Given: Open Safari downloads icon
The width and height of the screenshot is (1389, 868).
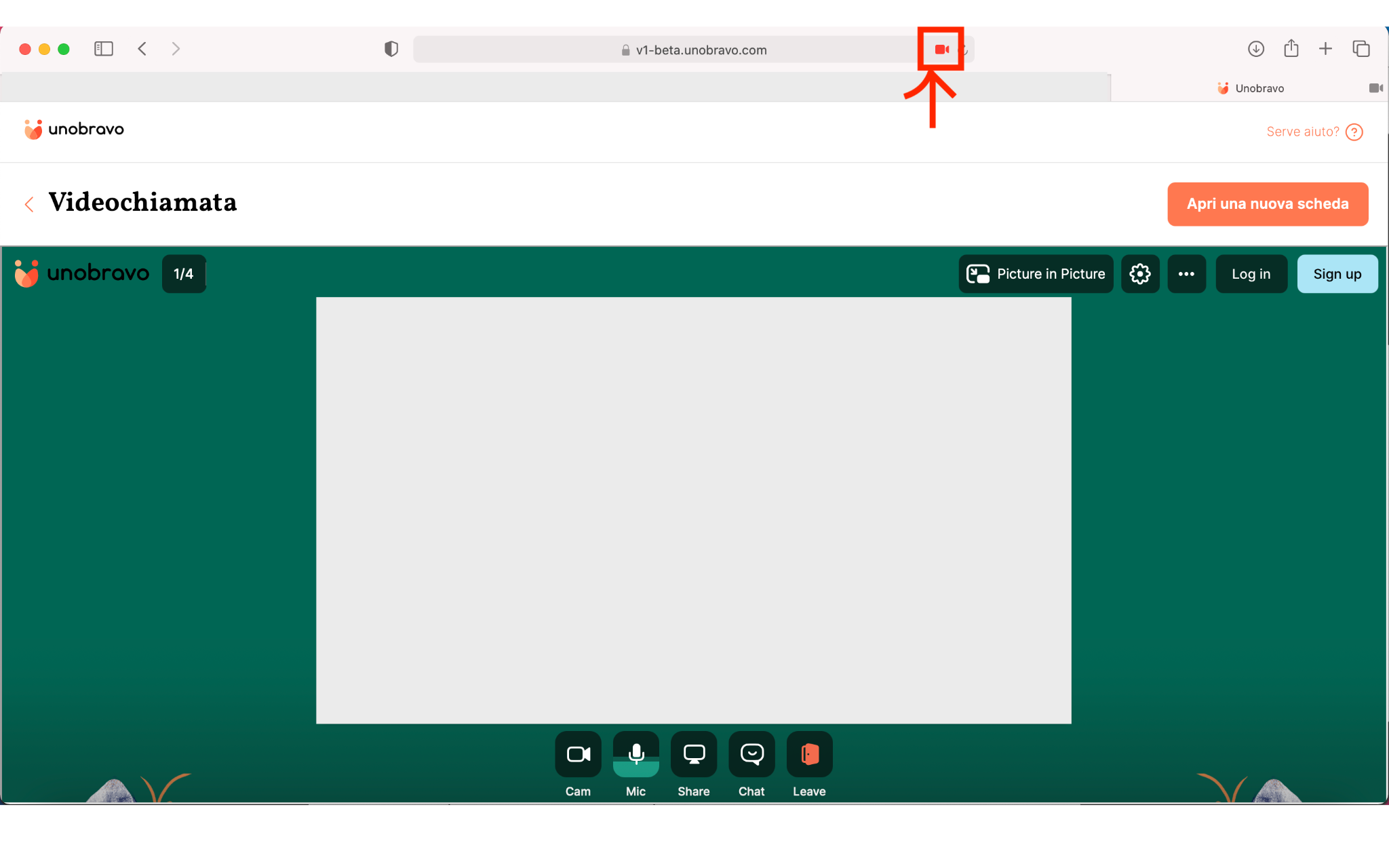Looking at the screenshot, I should pyautogui.click(x=1255, y=49).
